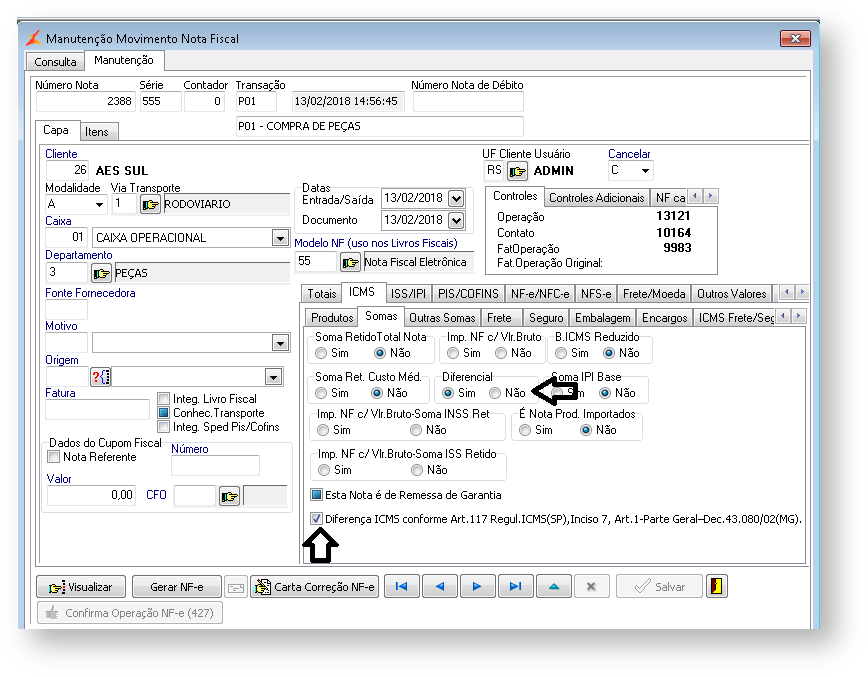Screen dimensions: 868x677
Task: Go to the last record arrow
Action: pyautogui.click(x=515, y=587)
